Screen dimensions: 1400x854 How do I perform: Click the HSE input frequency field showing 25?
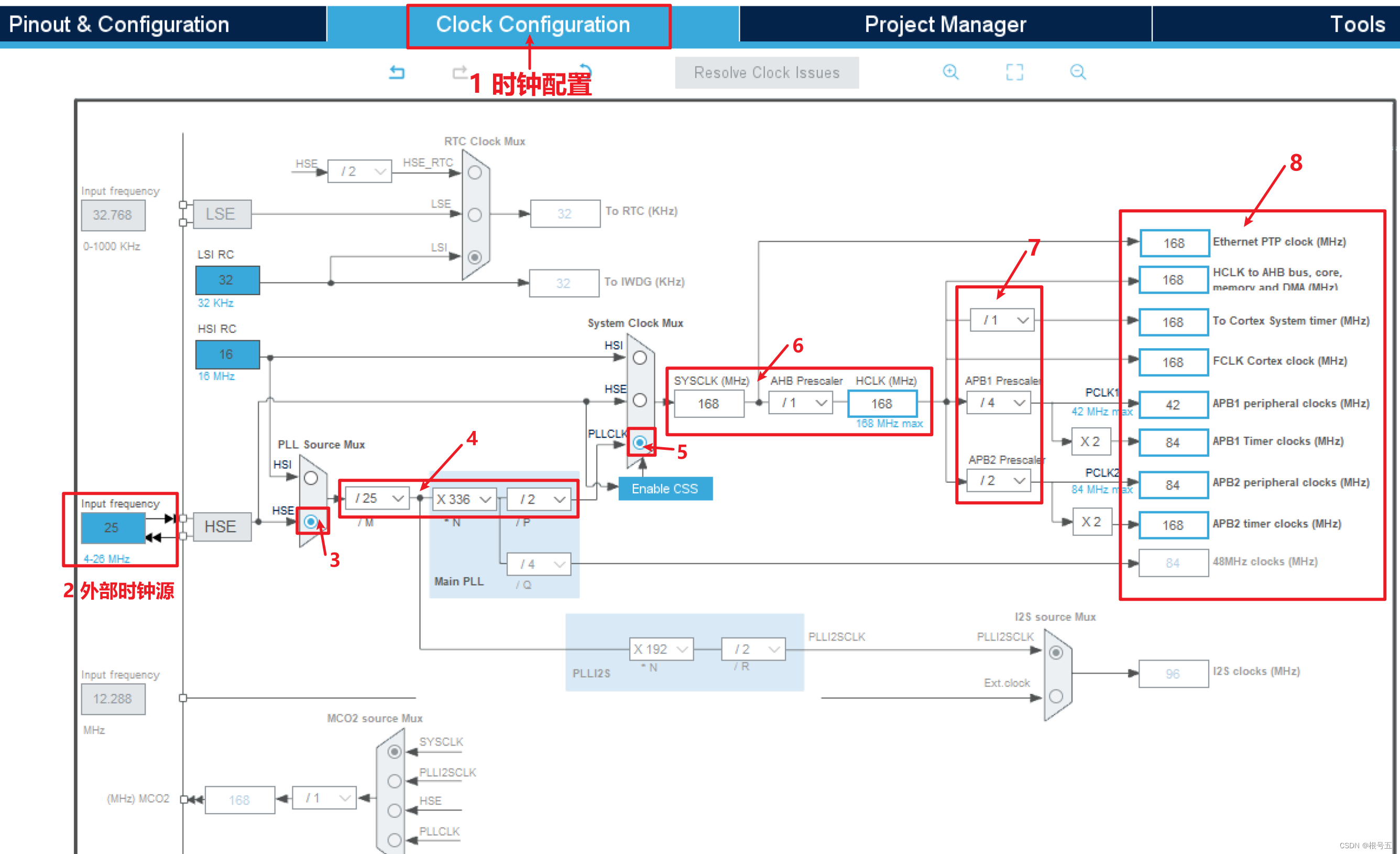113,527
